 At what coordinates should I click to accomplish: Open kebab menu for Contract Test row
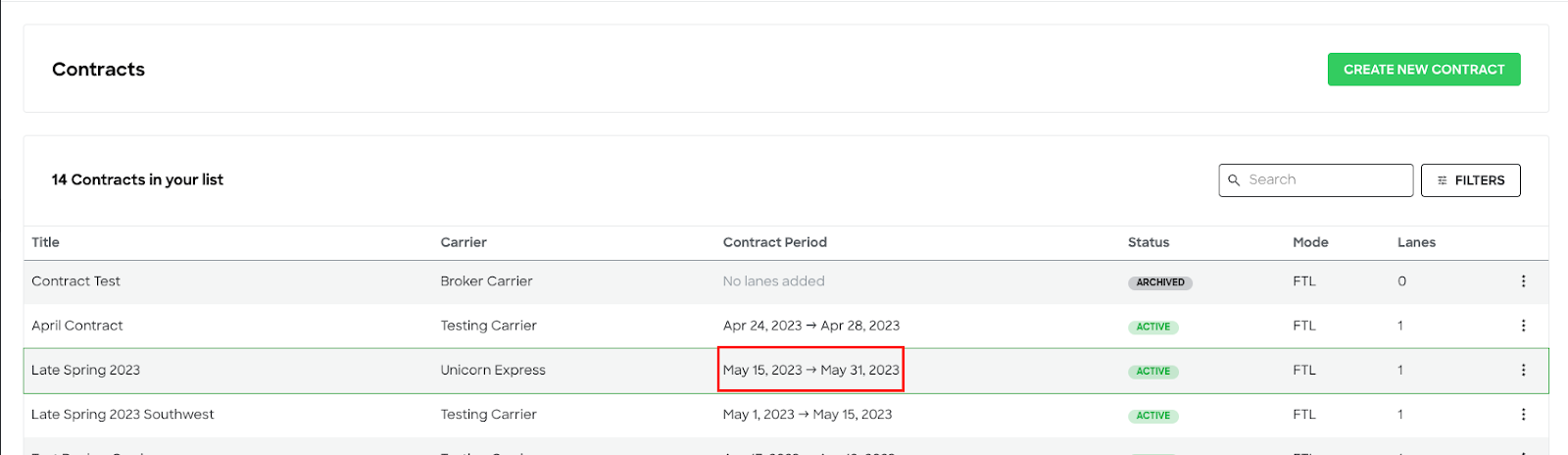(x=1523, y=281)
